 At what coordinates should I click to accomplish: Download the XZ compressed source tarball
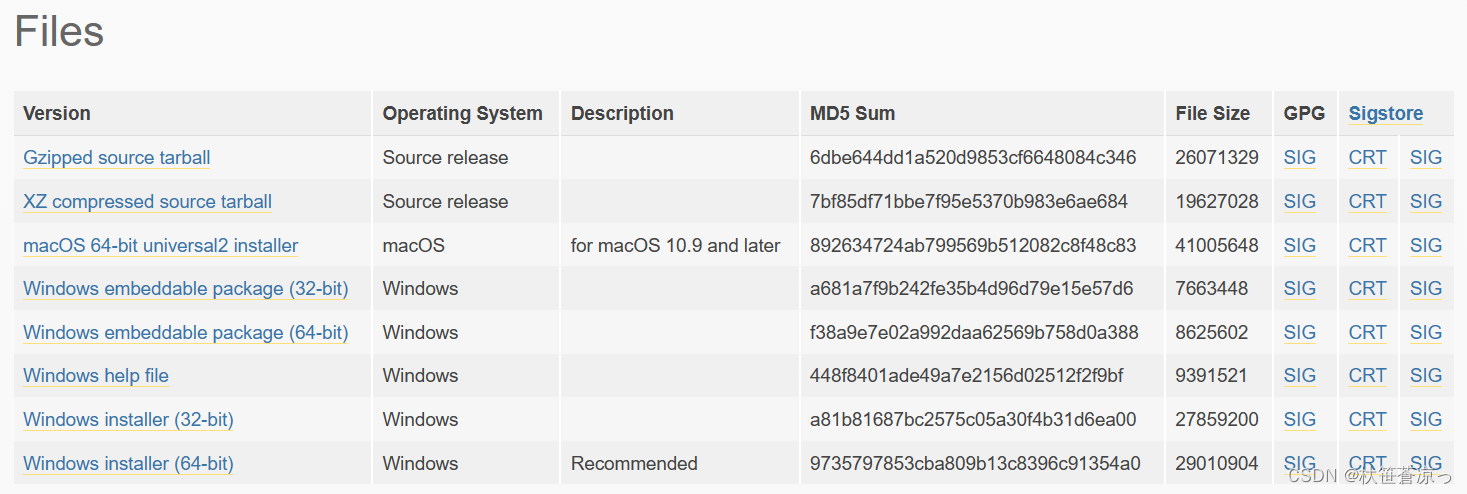pyautogui.click(x=148, y=202)
